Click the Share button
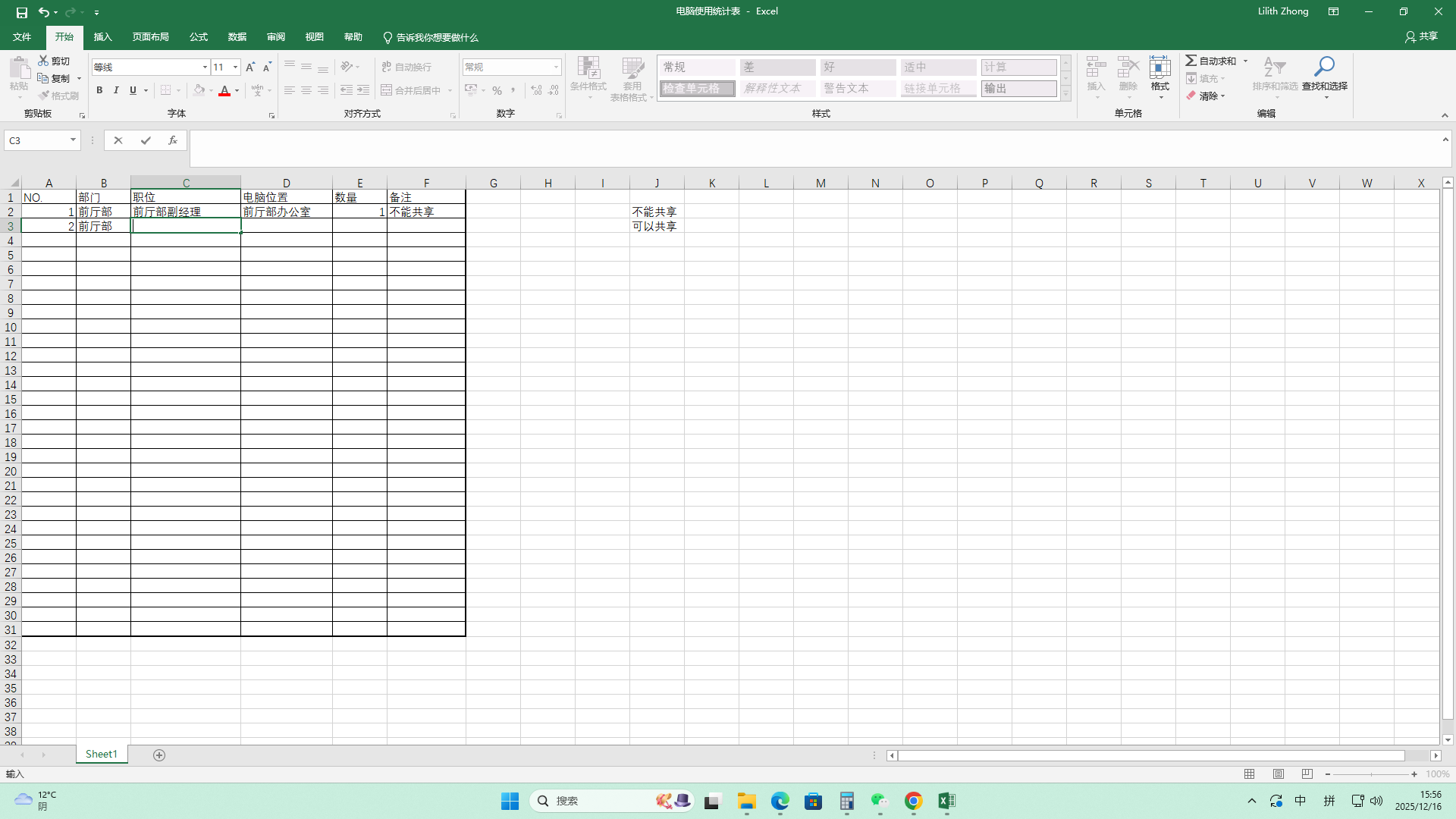Screen dimensions: 1456x819 [1422, 36]
